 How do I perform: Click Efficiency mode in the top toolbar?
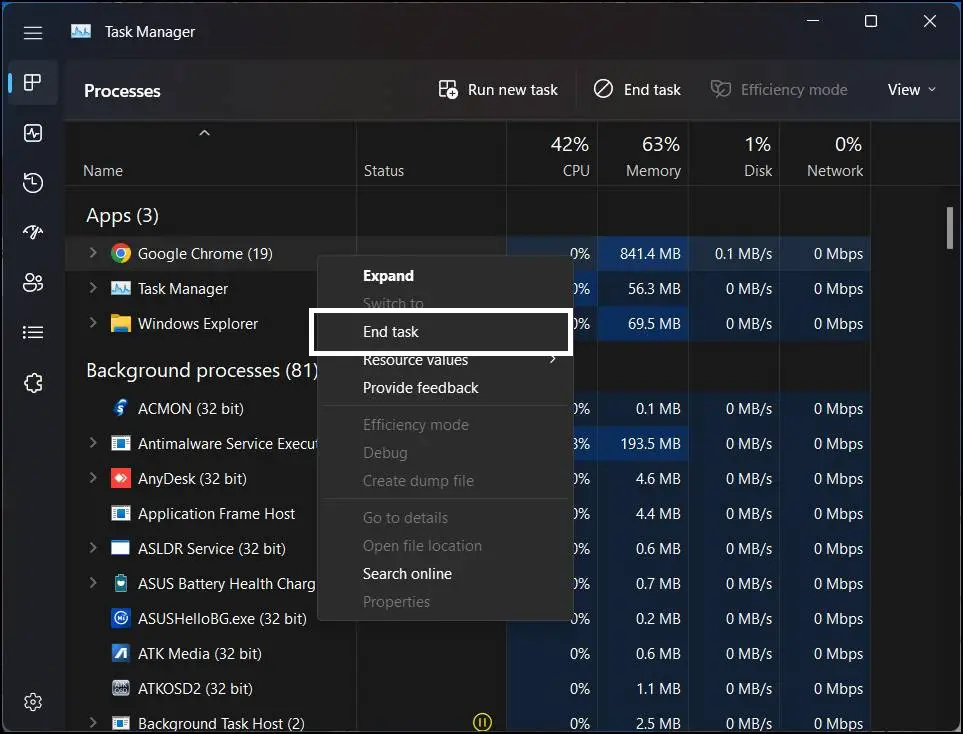pyautogui.click(x=779, y=90)
